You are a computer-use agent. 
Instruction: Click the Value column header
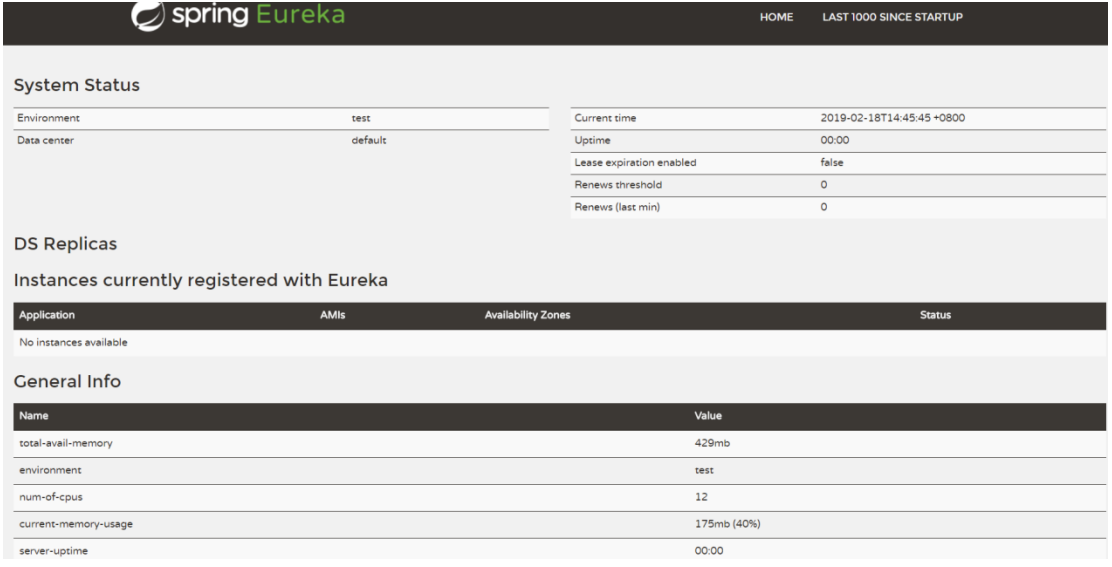(x=708, y=416)
